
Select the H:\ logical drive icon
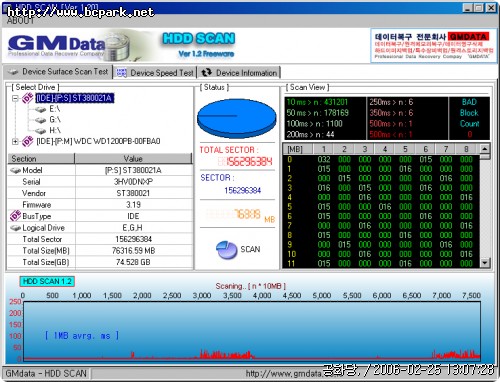(40, 130)
